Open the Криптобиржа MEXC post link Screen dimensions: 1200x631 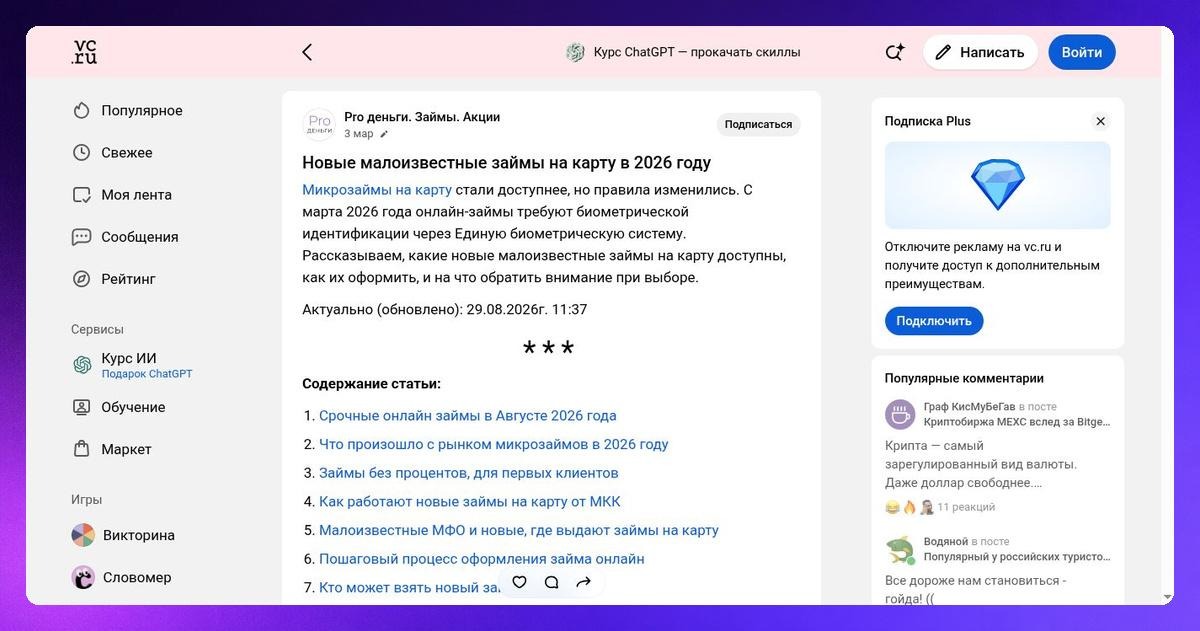coord(1017,422)
